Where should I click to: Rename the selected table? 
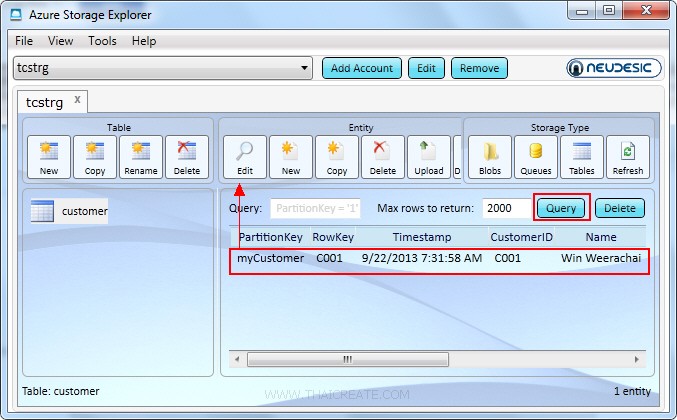(x=141, y=157)
